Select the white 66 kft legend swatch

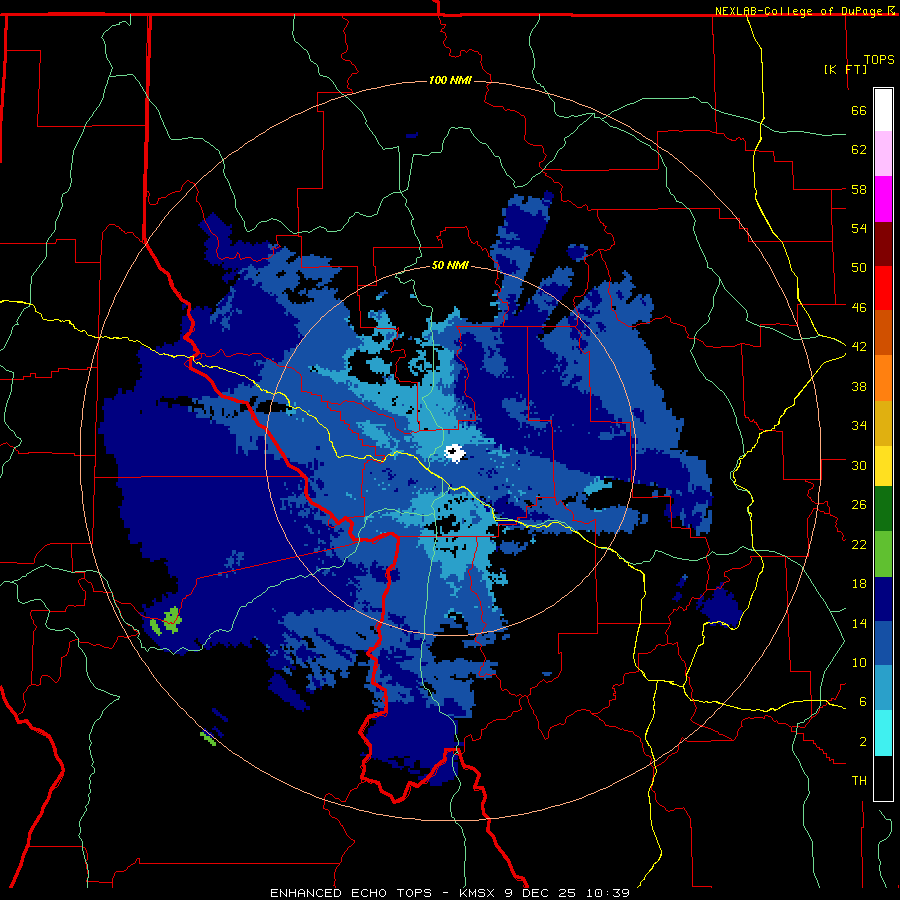883,110
